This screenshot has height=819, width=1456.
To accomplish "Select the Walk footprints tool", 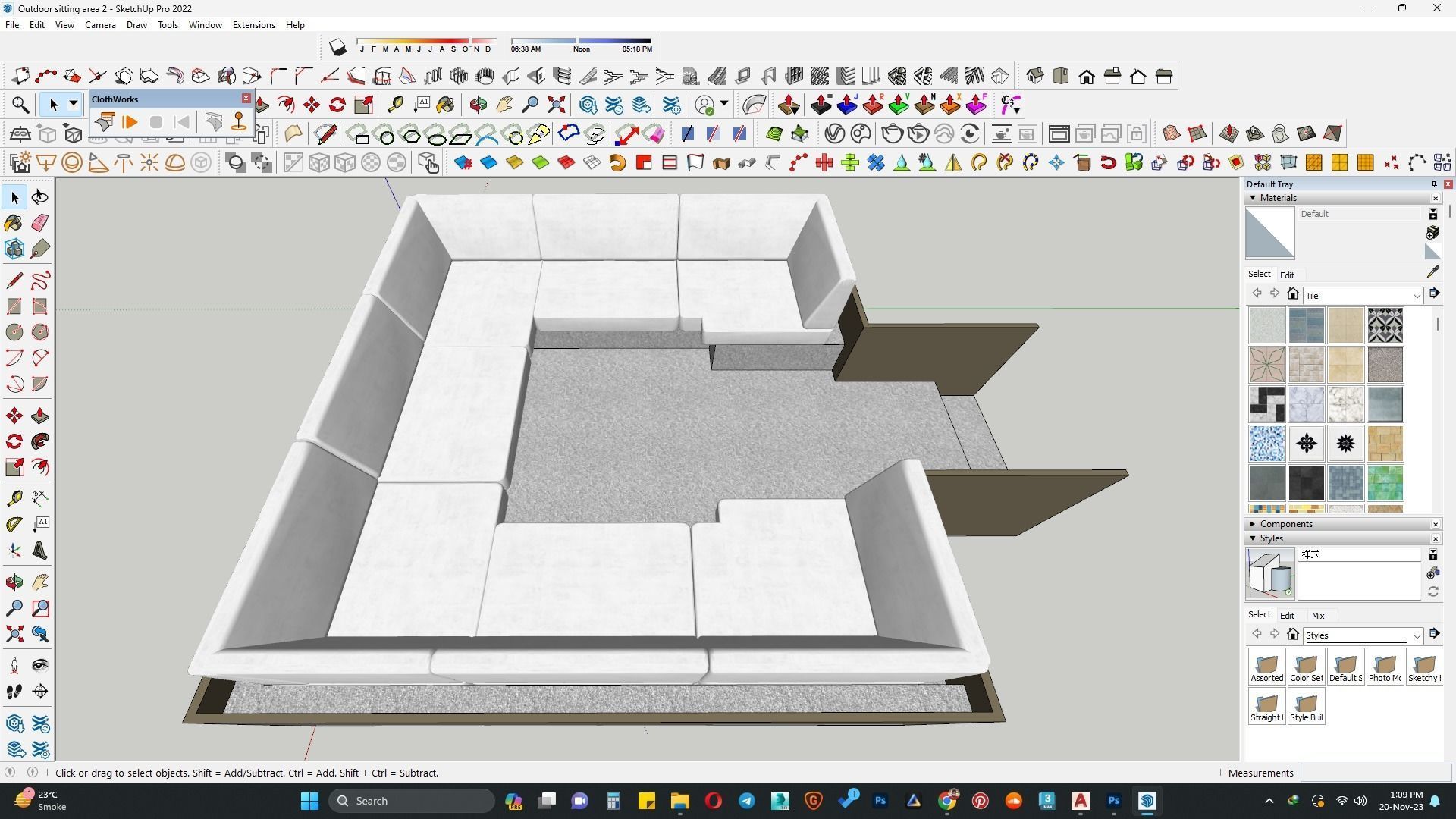I will (14, 692).
